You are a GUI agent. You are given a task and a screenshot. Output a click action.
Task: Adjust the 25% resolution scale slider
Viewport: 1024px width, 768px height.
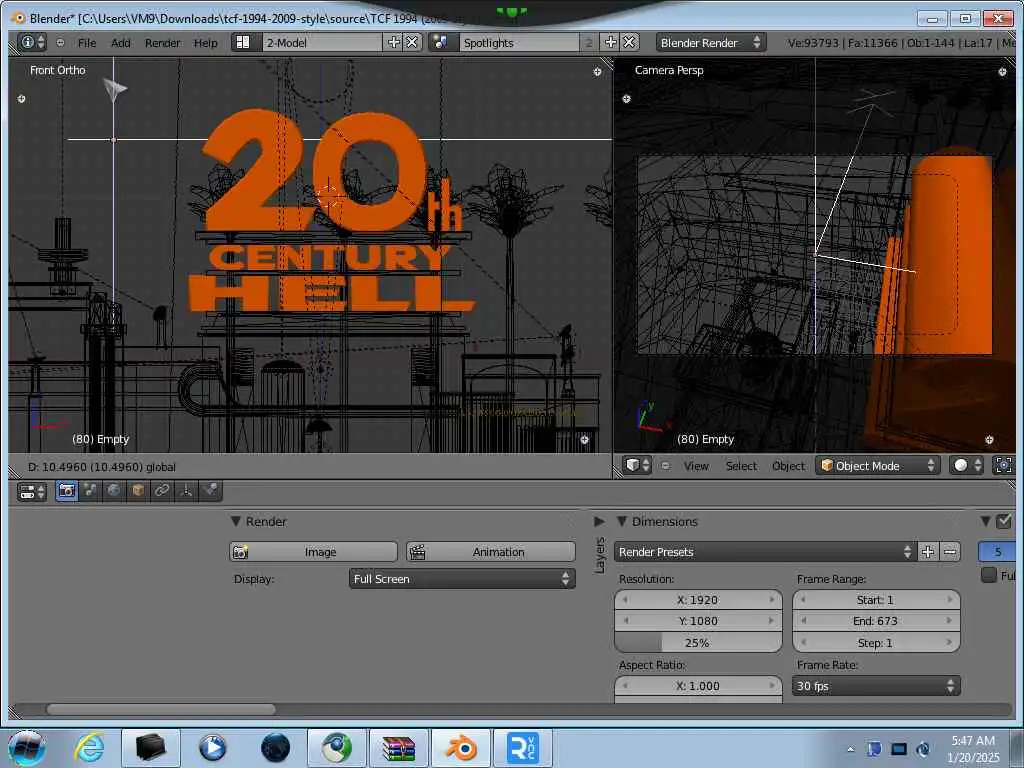pos(697,643)
